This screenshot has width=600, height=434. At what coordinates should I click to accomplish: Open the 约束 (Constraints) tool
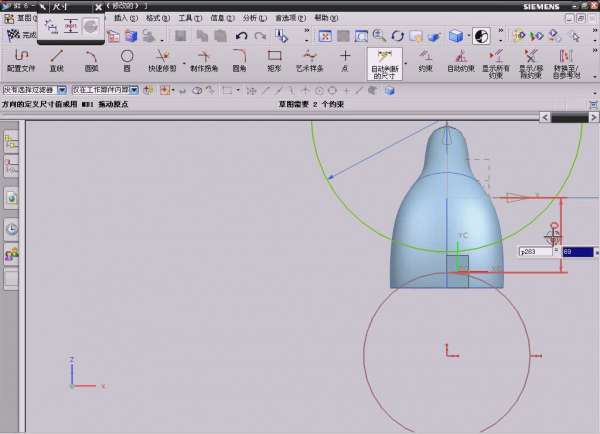[x=425, y=59]
